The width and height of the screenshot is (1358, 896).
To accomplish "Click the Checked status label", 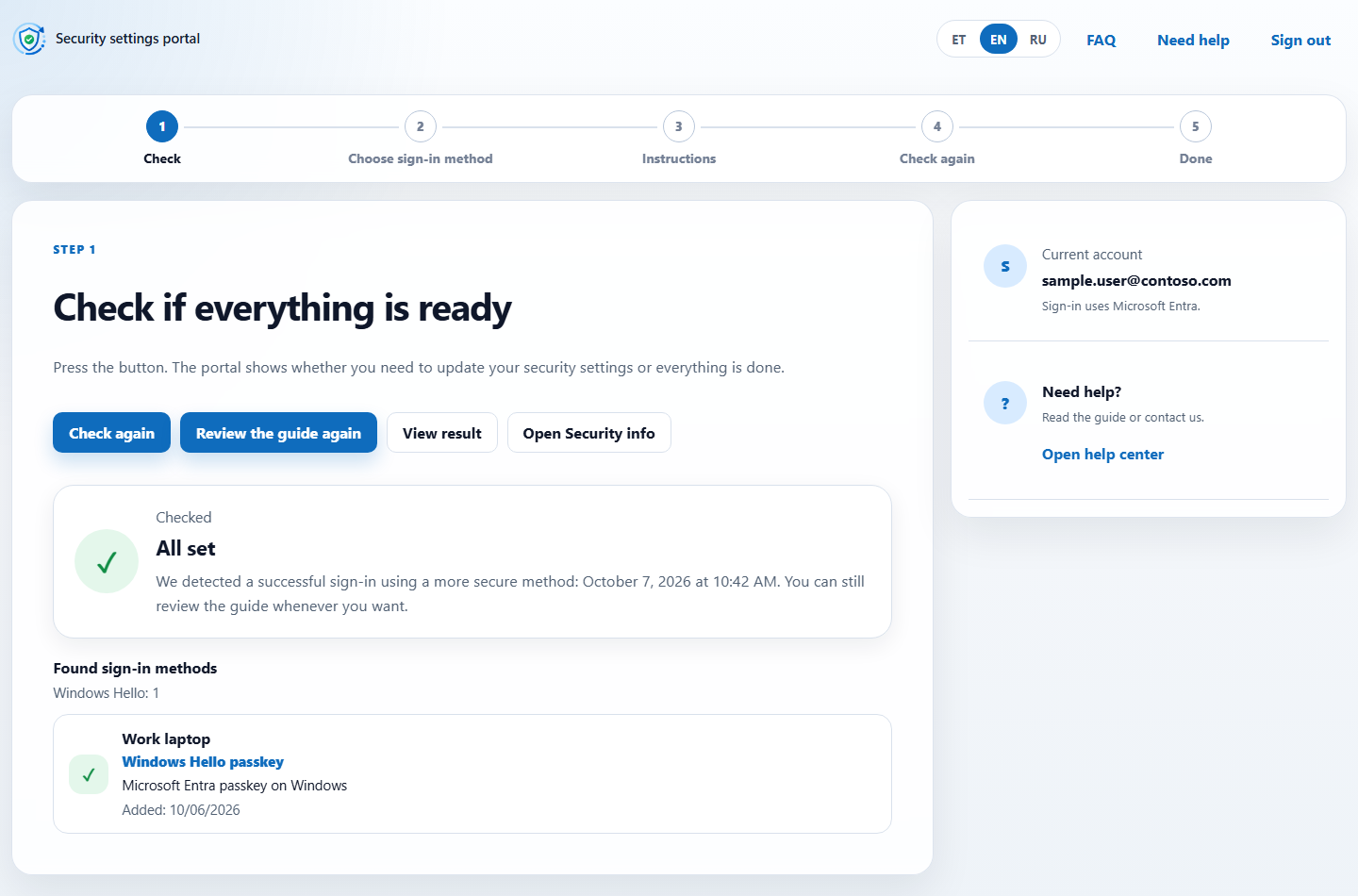I will tap(184, 517).
